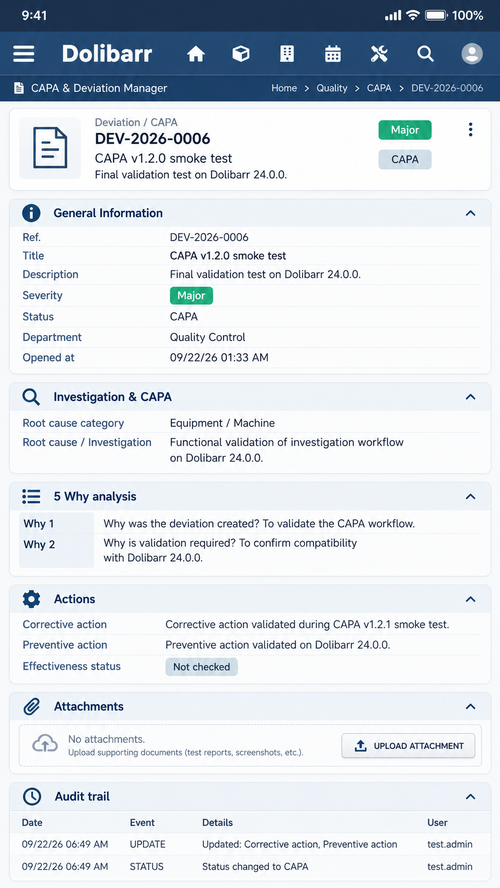Click the Audit trail clock icon
The image size is (500, 888).
point(32,796)
